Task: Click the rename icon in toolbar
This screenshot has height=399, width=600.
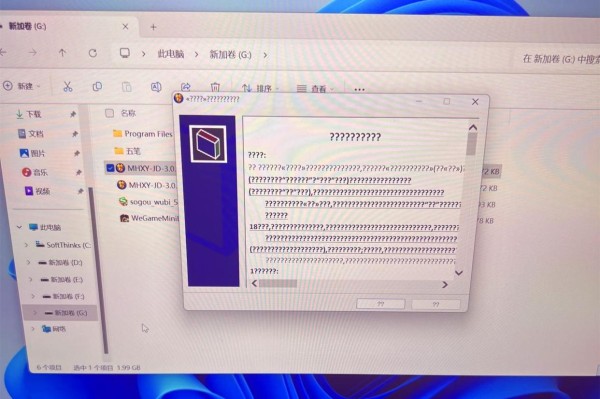Action: tap(156, 87)
